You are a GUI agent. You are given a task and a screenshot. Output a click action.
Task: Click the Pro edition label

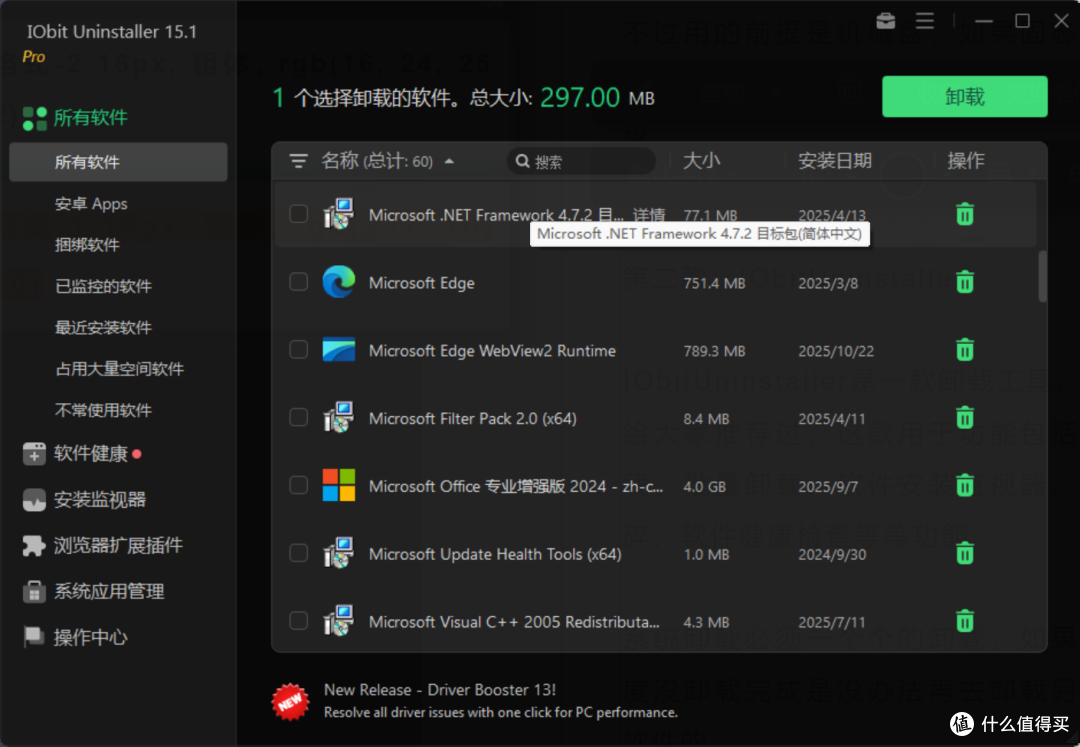pyautogui.click(x=34, y=57)
